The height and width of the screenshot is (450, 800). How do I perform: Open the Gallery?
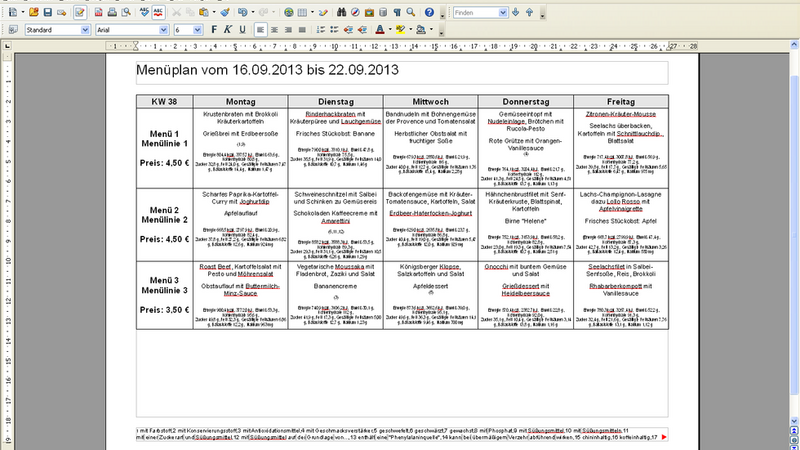[369, 12]
